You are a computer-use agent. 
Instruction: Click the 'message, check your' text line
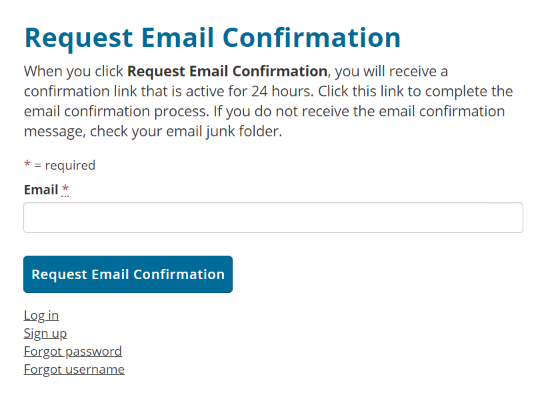pyautogui.click(x=93, y=132)
